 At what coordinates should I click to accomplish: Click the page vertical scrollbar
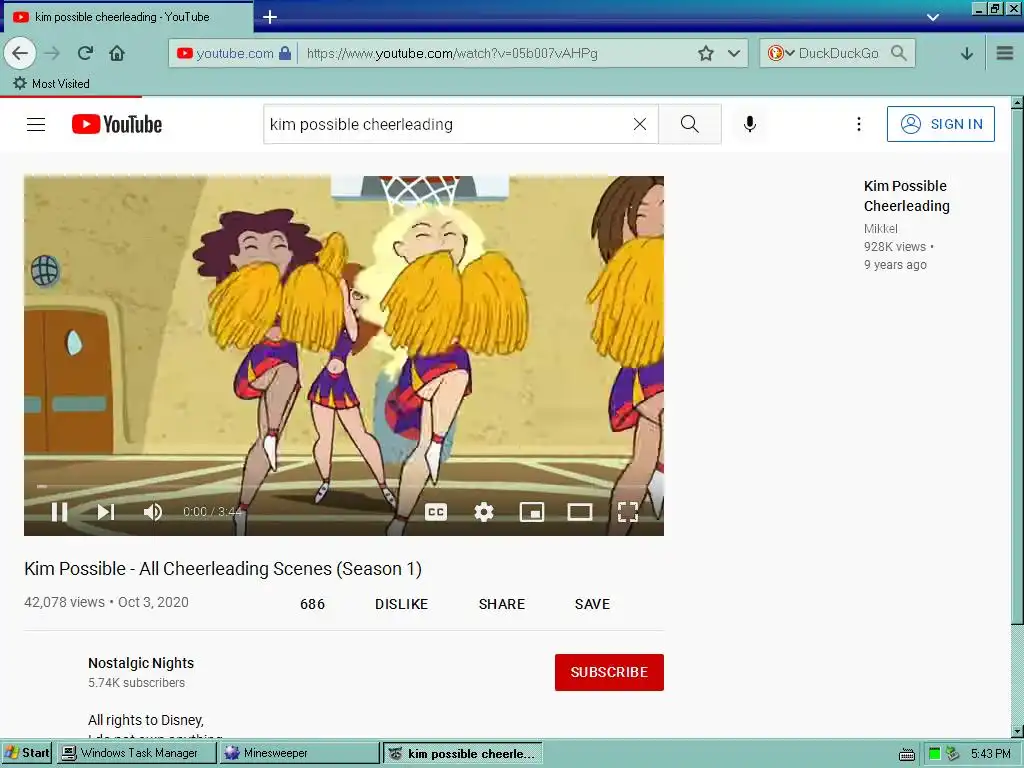(1017, 366)
